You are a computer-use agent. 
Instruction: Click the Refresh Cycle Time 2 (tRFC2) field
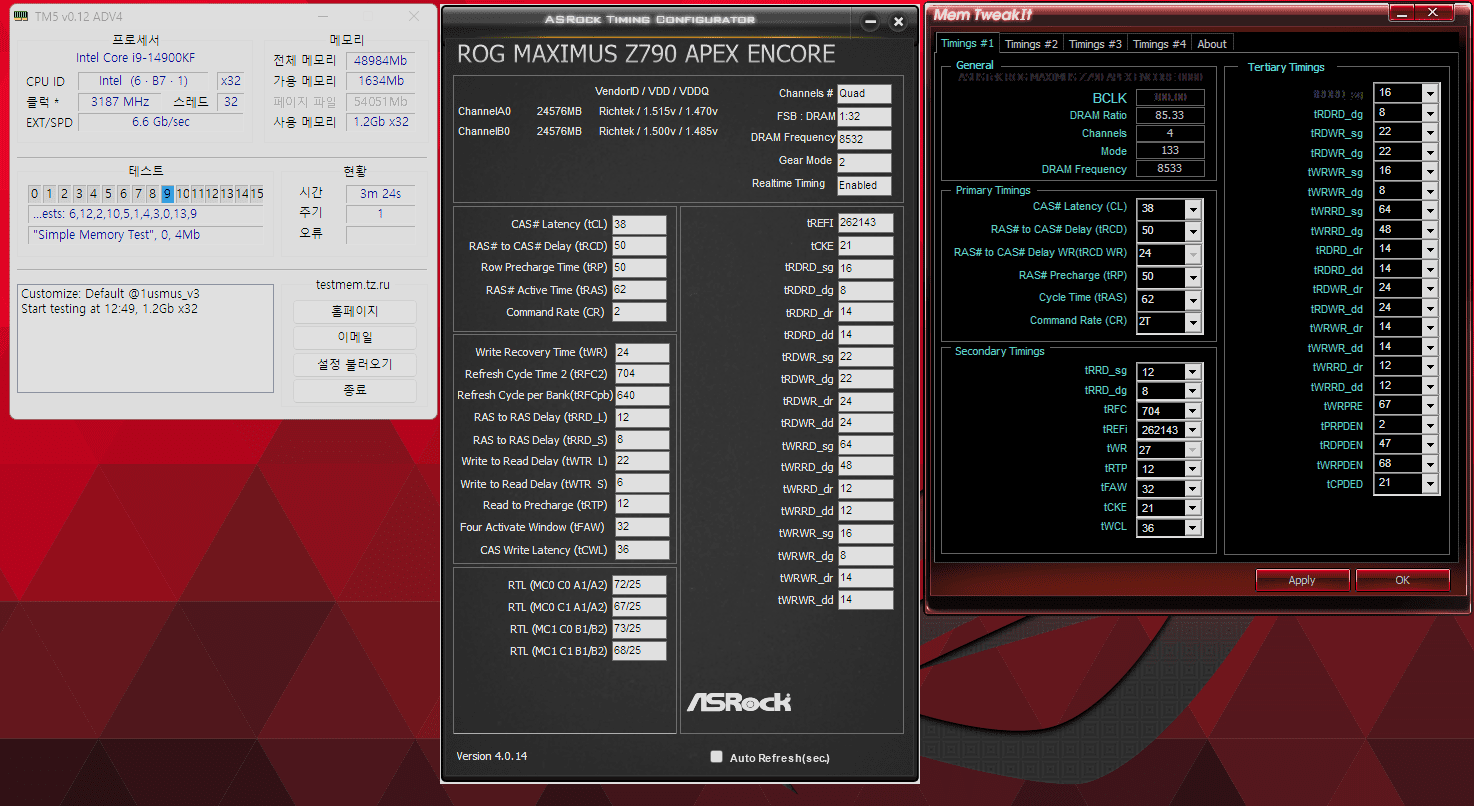click(641, 374)
